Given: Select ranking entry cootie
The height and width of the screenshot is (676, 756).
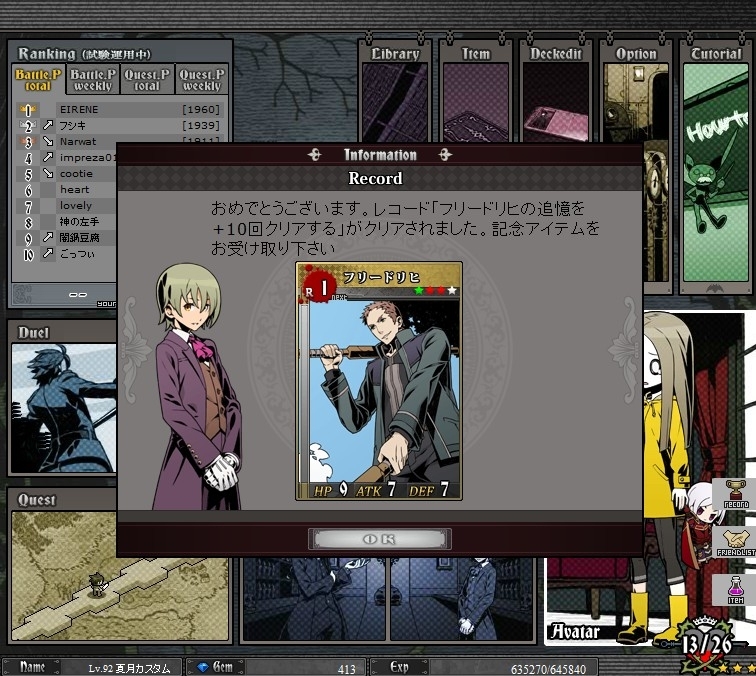Looking at the screenshot, I should (x=76, y=174).
